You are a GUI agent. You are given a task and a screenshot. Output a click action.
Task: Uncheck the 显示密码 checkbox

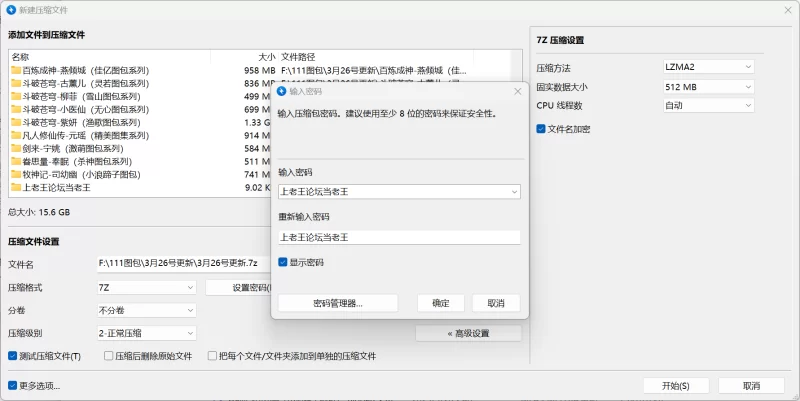(x=283, y=262)
